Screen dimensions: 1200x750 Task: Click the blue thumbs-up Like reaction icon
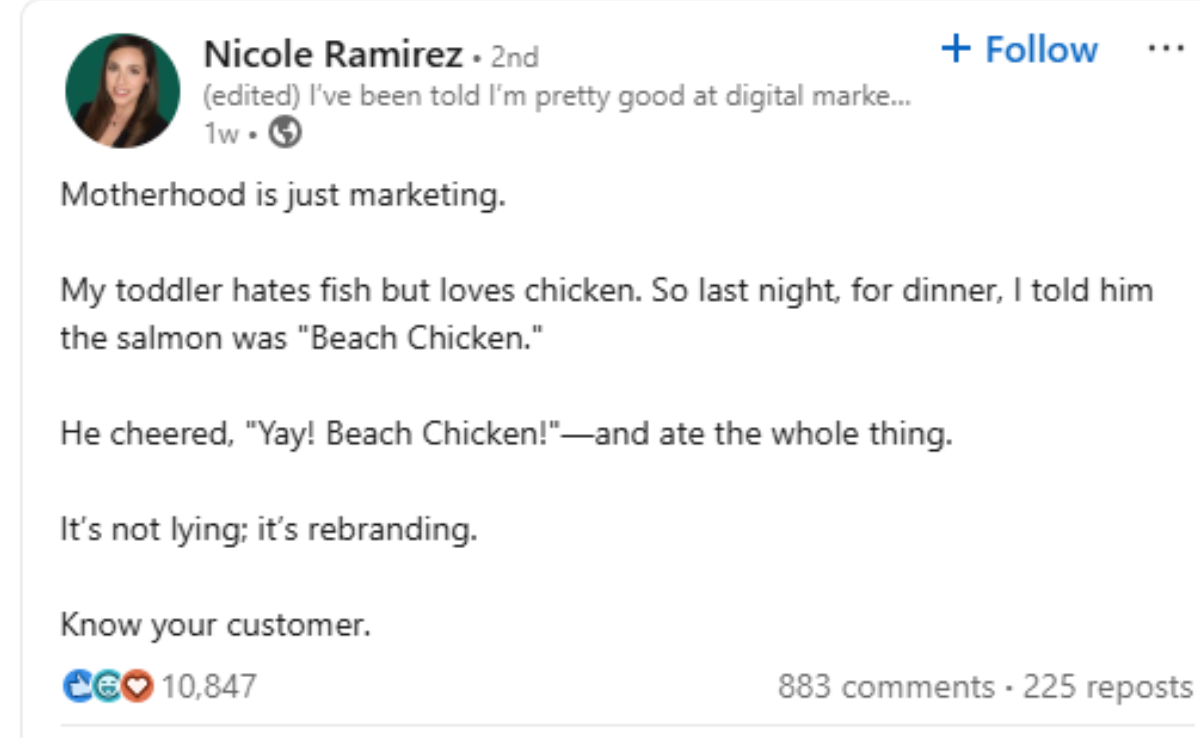click(77, 687)
